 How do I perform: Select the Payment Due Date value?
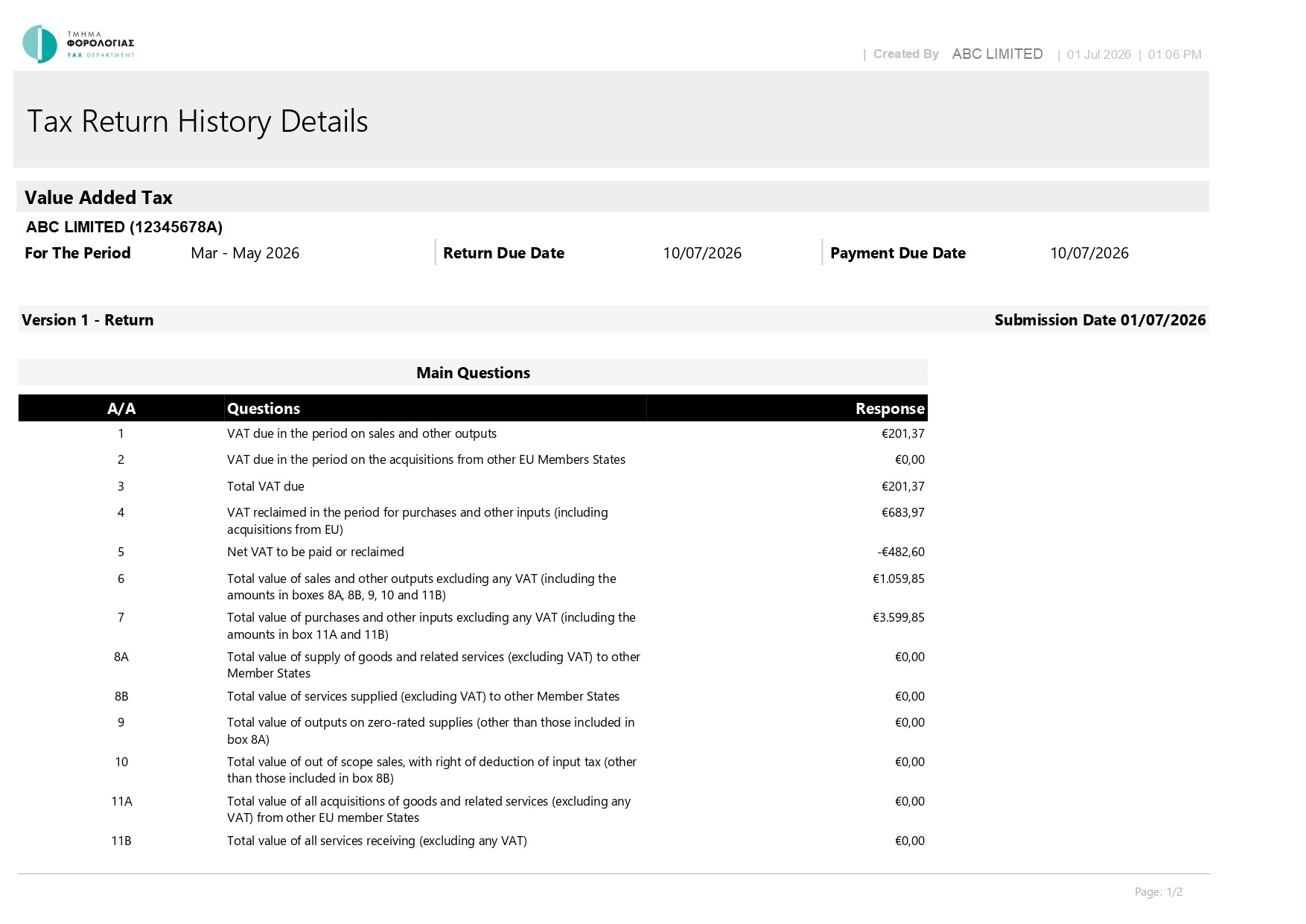pyautogui.click(x=1089, y=253)
